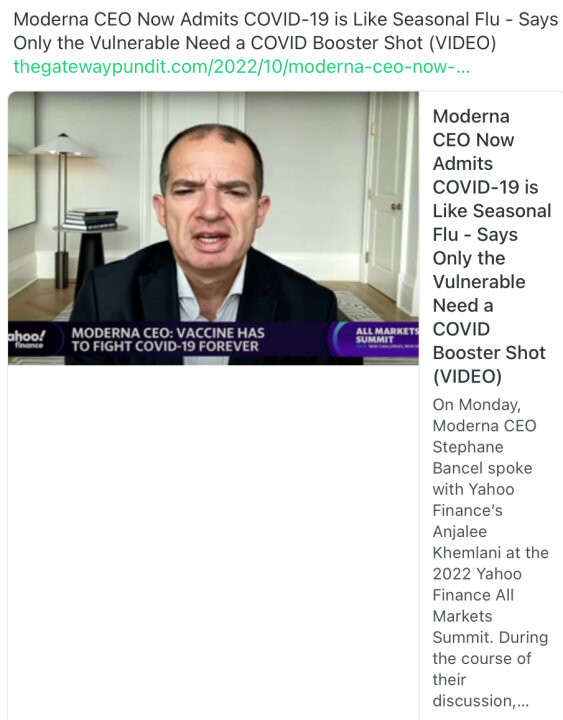Click the white door in the video frame
The height and width of the screenshot is (720, 563).
pyautogui.click(x=387, y=195)
